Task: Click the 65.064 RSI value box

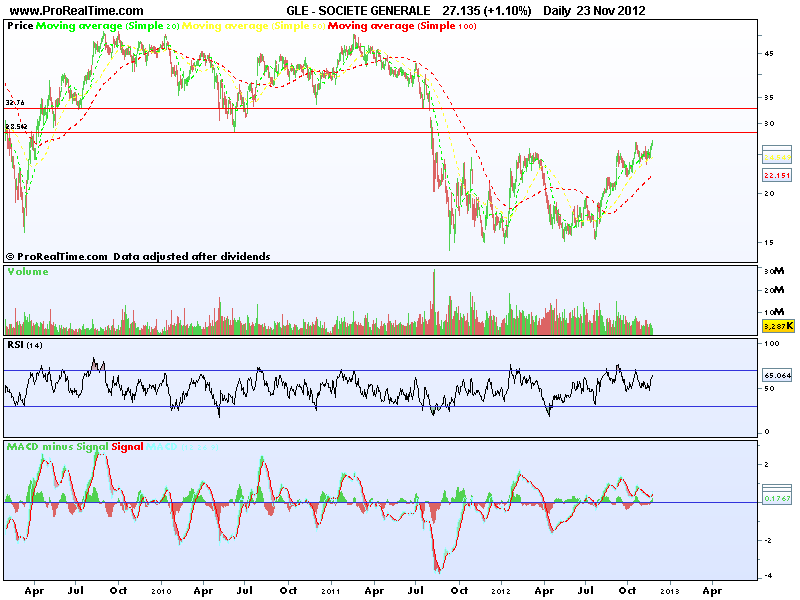Action: coord(777,376)
